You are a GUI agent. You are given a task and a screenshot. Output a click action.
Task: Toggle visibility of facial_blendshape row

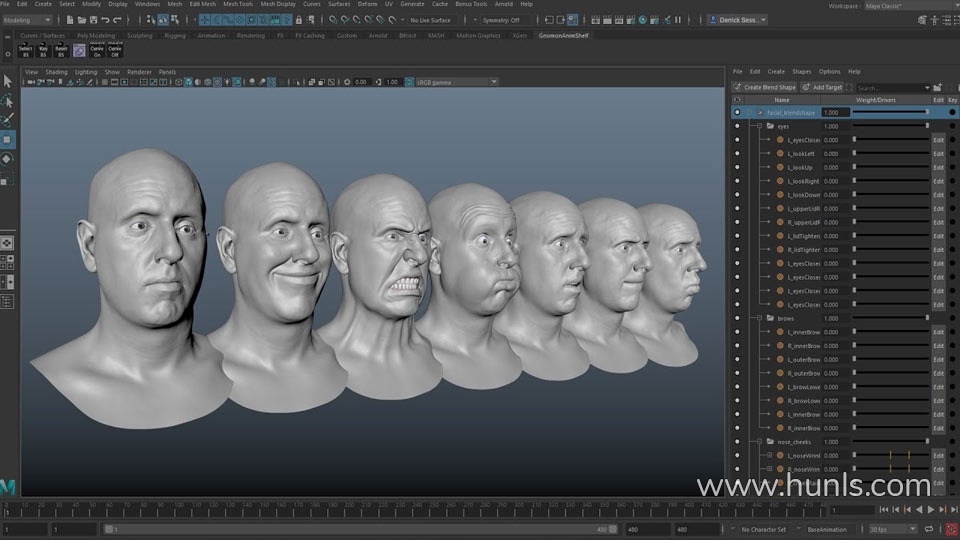tap(738, 113)
